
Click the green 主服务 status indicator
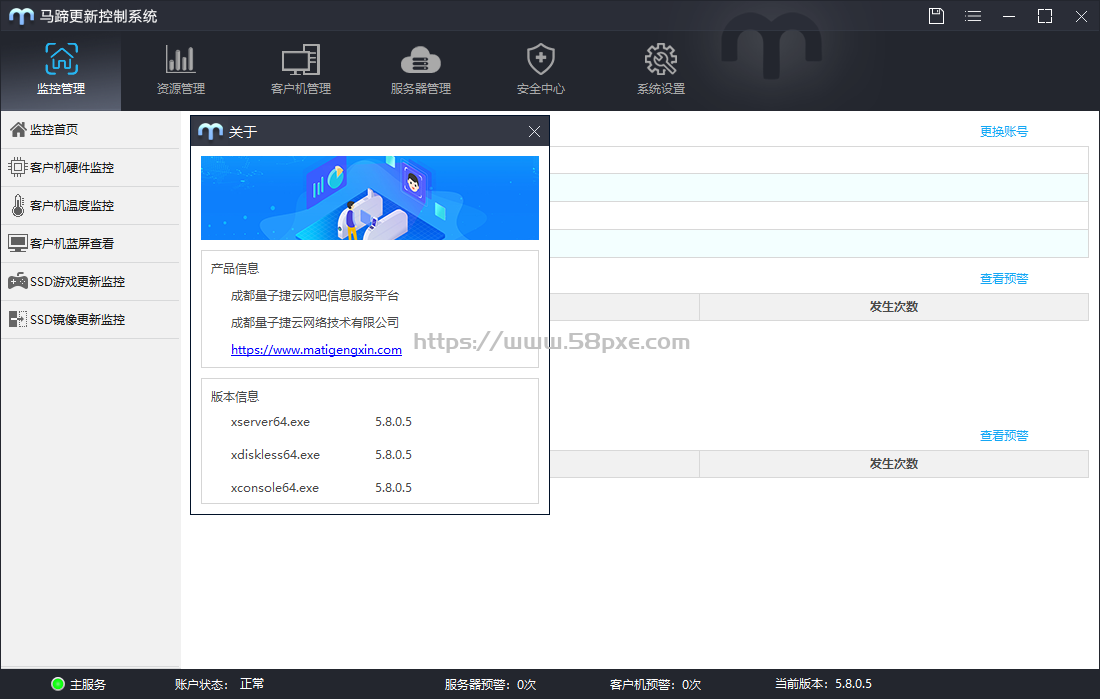(58, 684)
